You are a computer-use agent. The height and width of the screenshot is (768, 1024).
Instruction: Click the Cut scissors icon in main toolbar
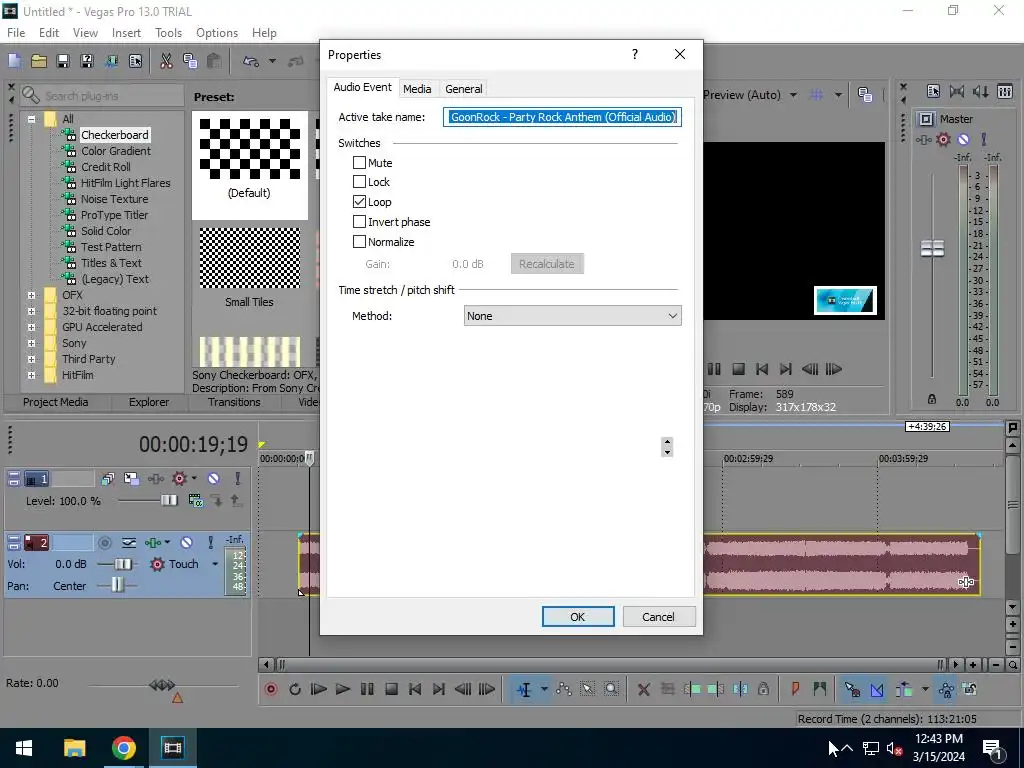(167, 61)
